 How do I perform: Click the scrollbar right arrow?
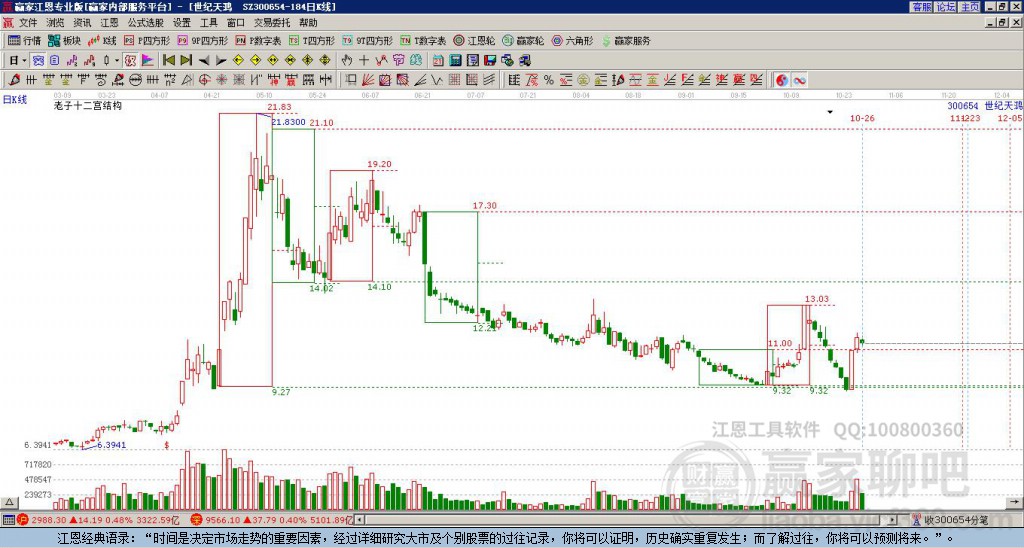[x=893, y=520]
